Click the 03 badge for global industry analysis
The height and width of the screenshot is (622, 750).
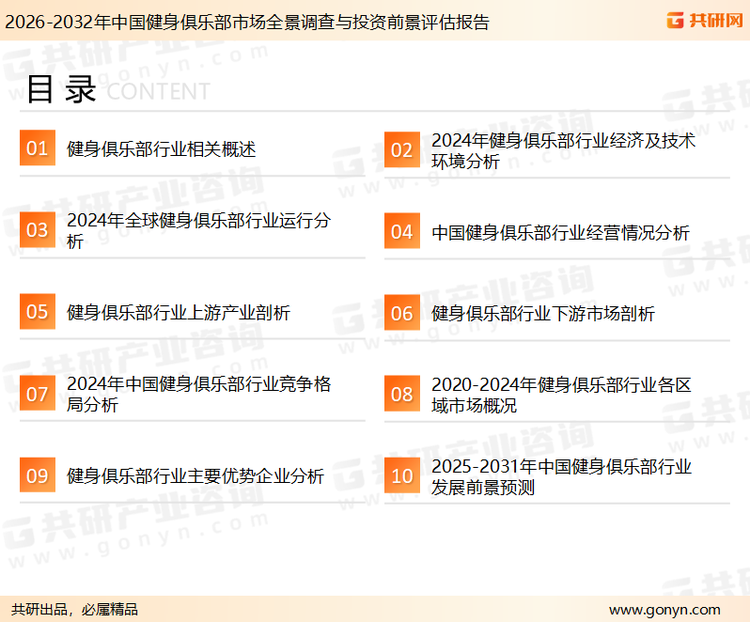[37, 230]
